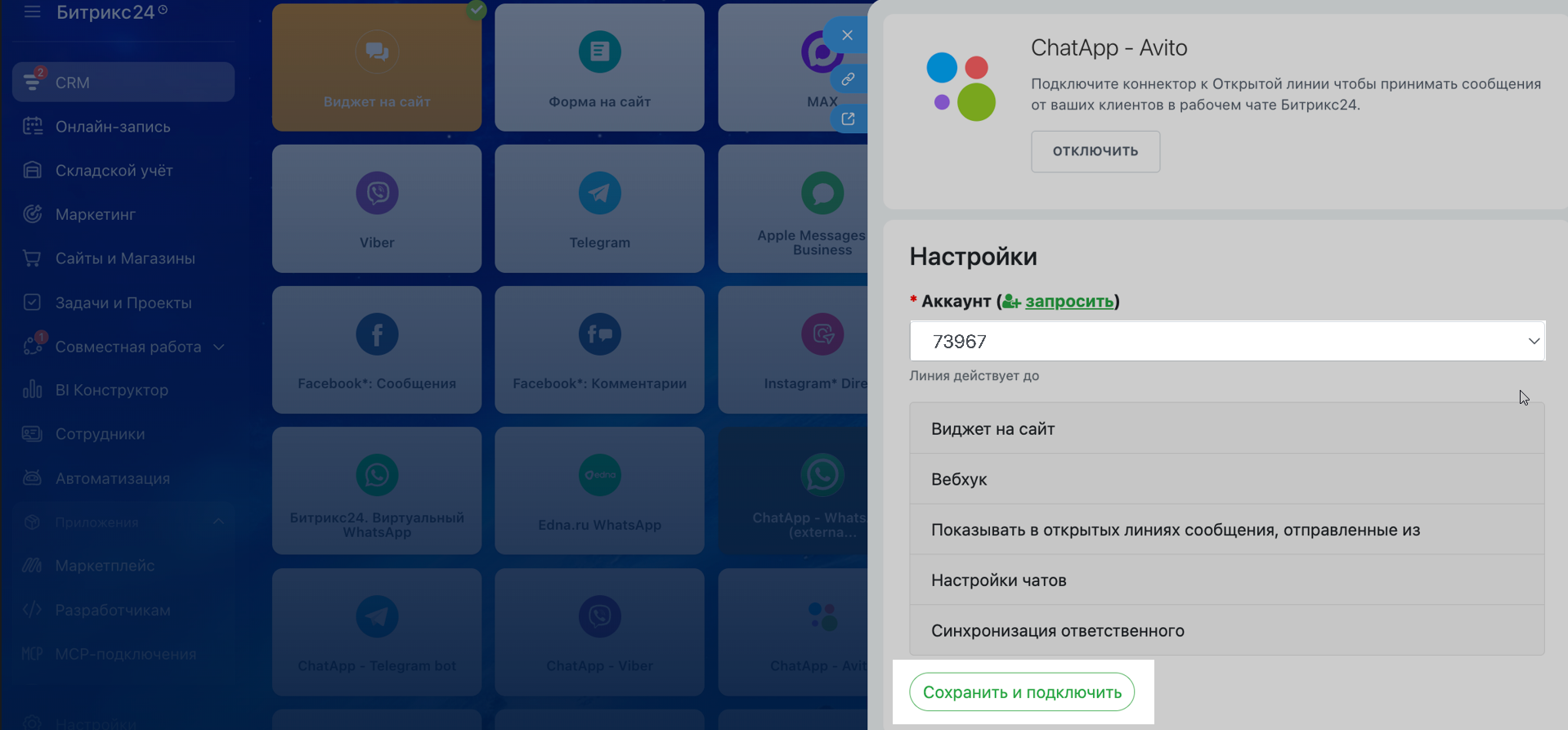This screenshot has height=730, width=1568.
Task: Click the copy link icon on the slider
Action: tap(848, 79)
